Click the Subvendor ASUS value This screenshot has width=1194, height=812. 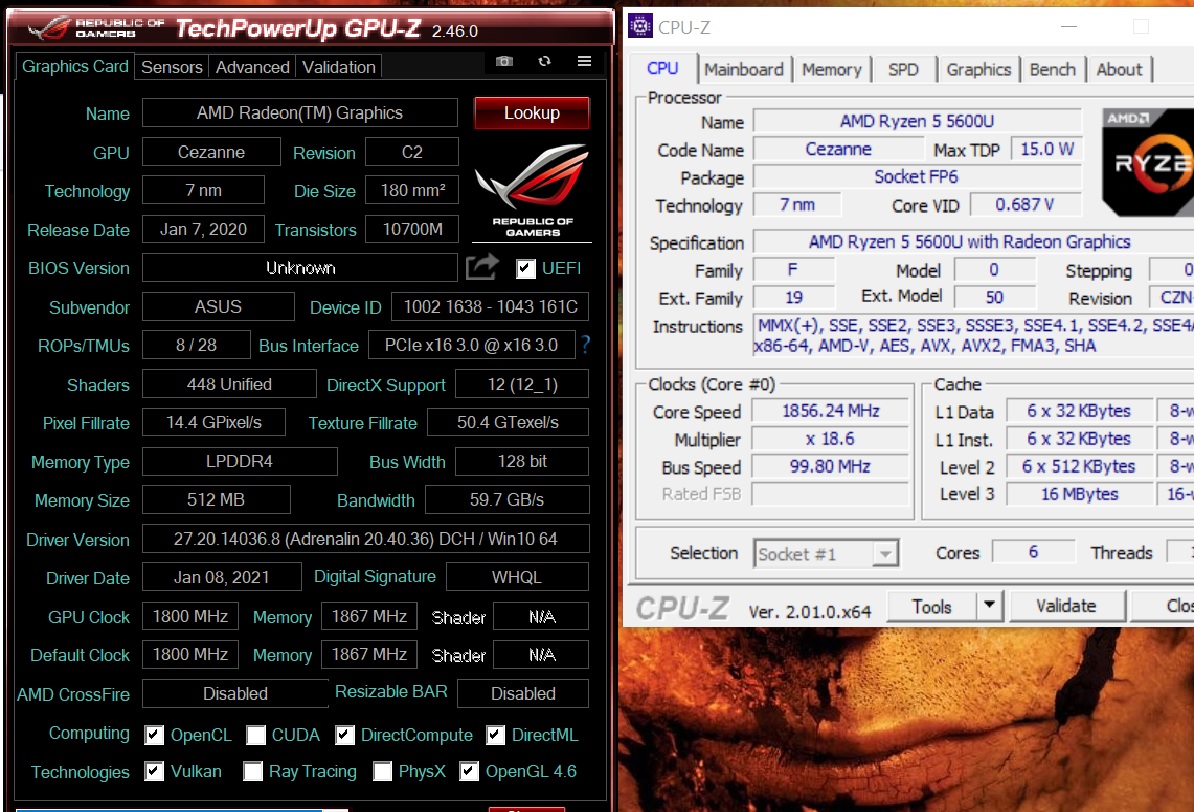[x=218, y=306]
